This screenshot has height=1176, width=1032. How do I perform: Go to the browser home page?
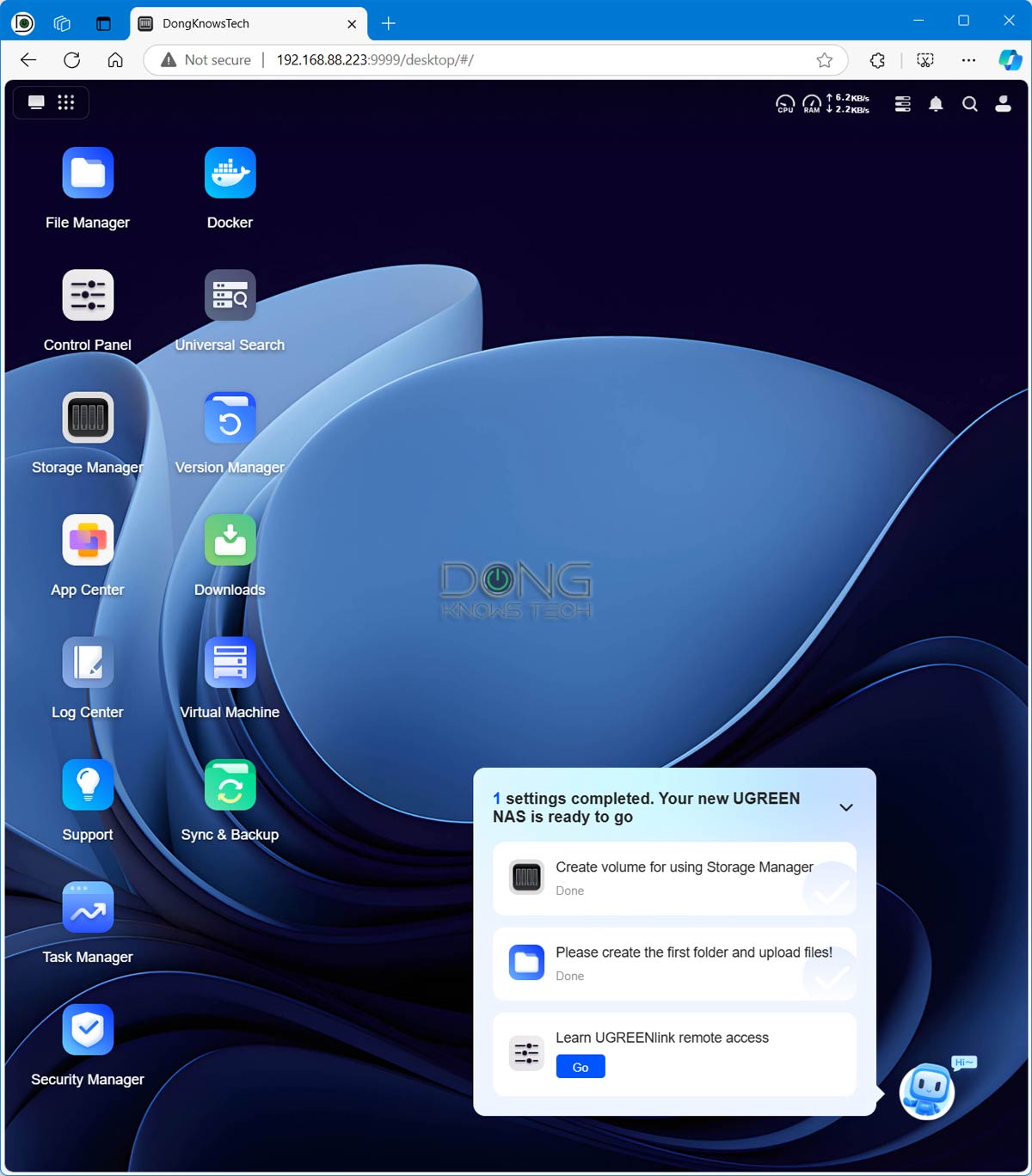pos(115,60)
